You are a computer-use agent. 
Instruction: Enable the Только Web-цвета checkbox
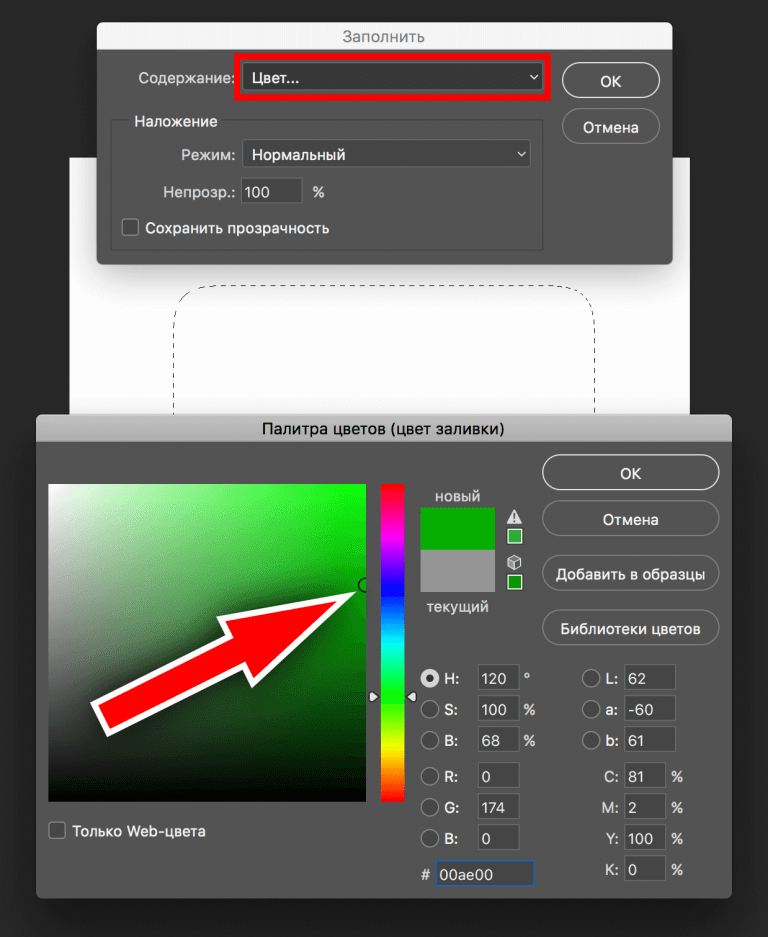pyautogui.click(x=57, y=831)
